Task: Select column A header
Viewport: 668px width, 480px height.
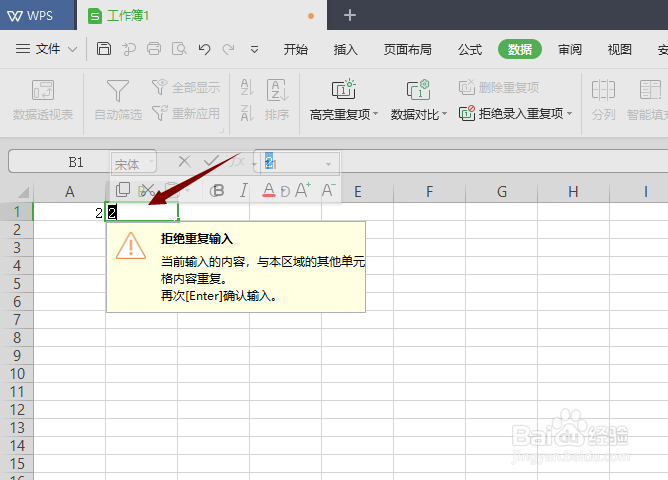Action: click(69, 192)
